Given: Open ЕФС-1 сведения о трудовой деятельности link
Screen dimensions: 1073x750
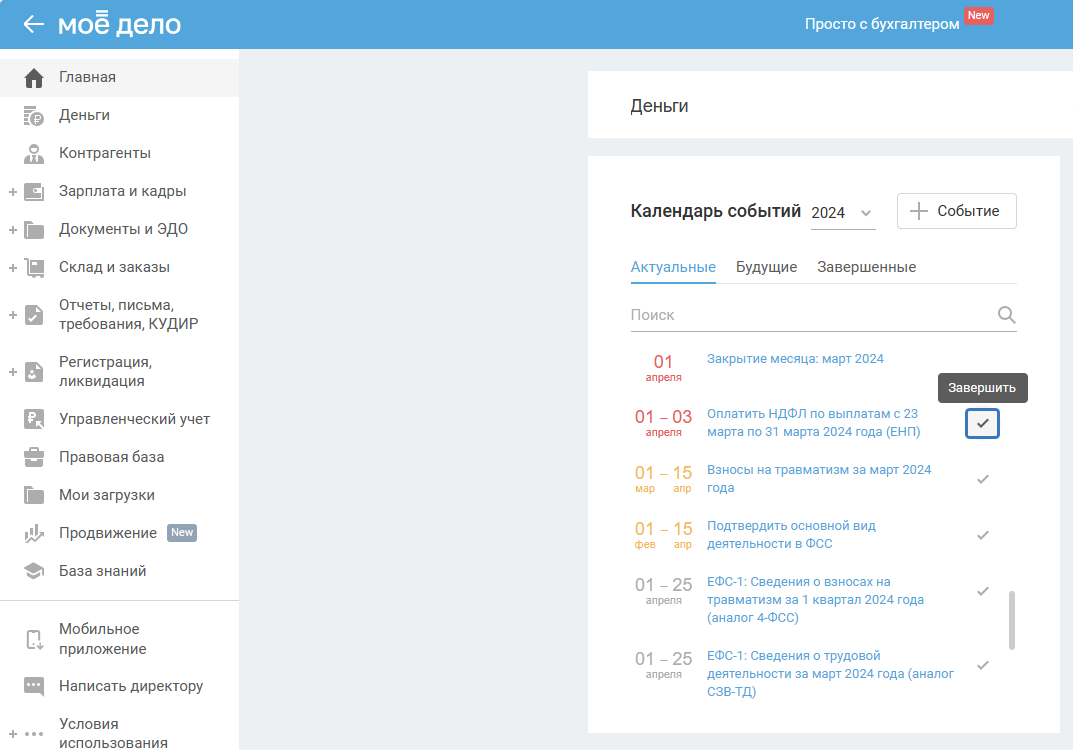Looking at the screenshot, I should 830,673.
